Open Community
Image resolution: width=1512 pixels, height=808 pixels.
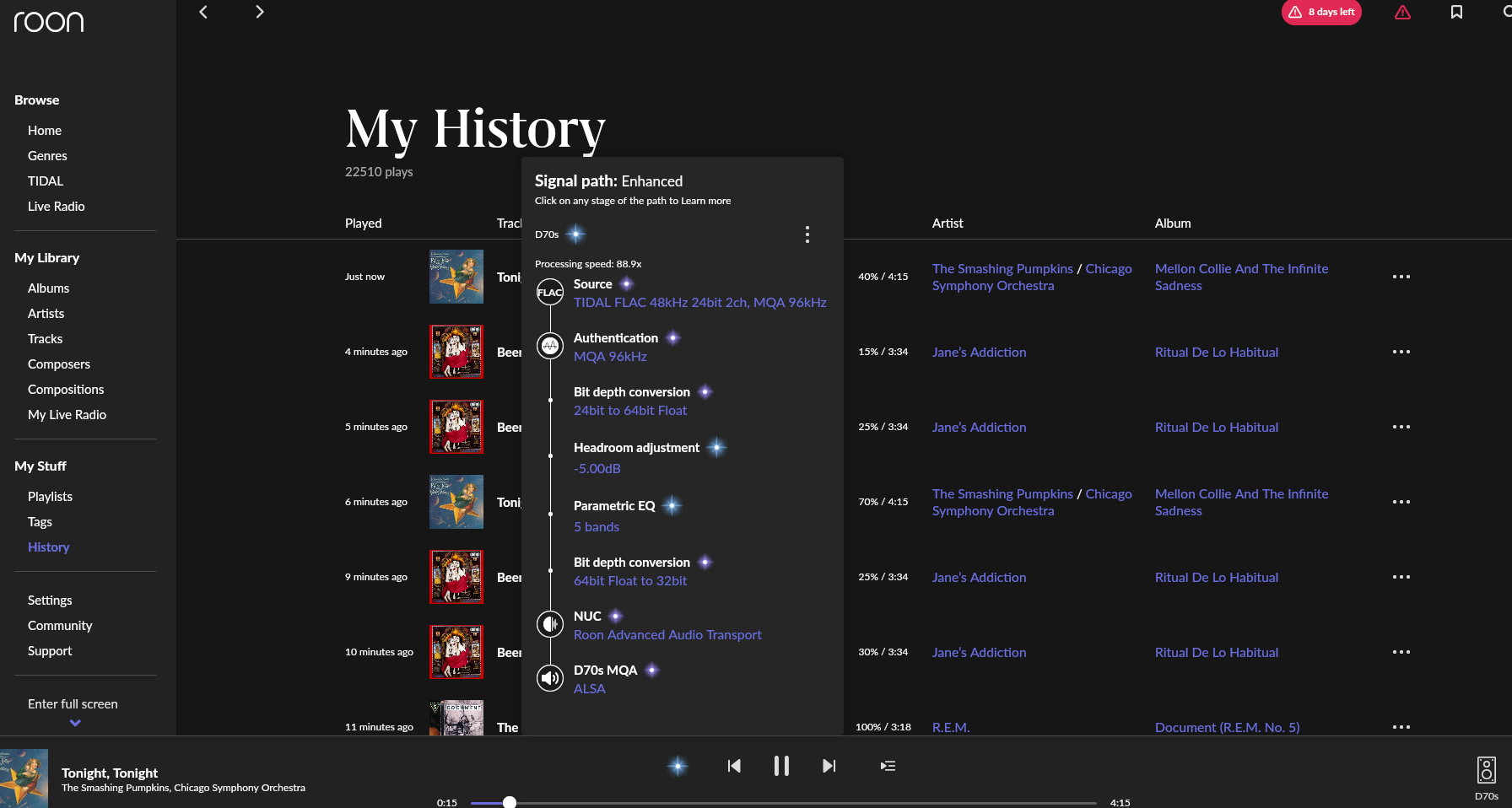[x=60, y=626]
